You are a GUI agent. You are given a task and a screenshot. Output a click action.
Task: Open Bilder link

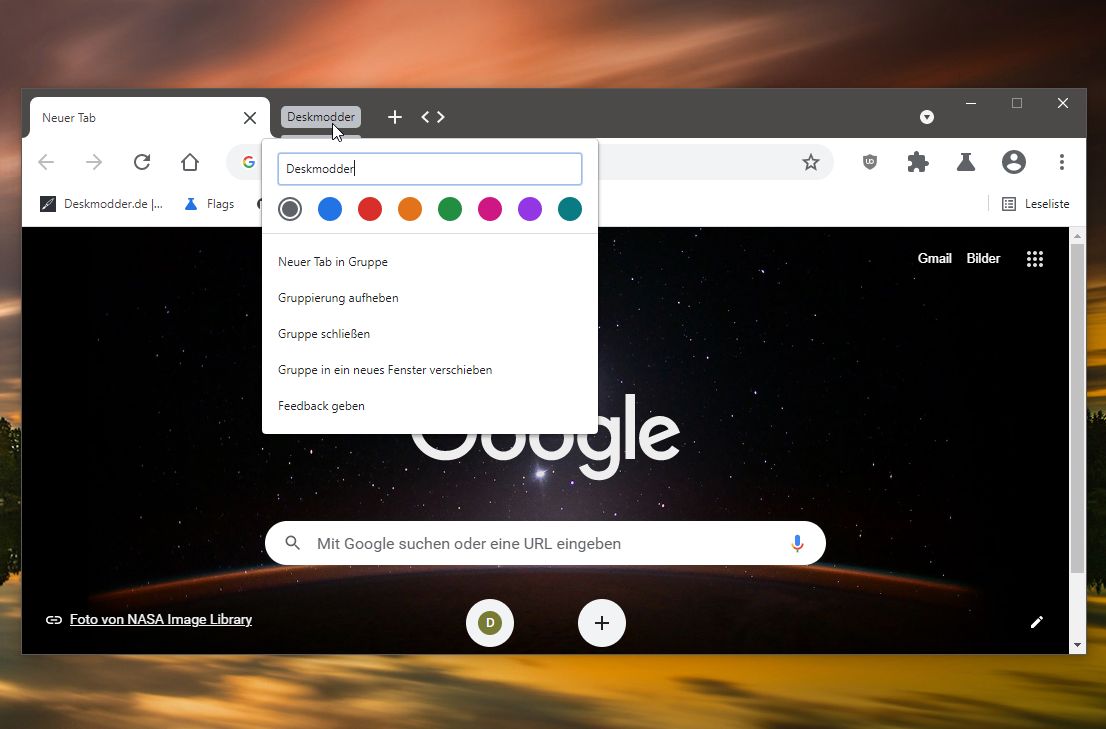pyautogui.click(x=983, y=258)
